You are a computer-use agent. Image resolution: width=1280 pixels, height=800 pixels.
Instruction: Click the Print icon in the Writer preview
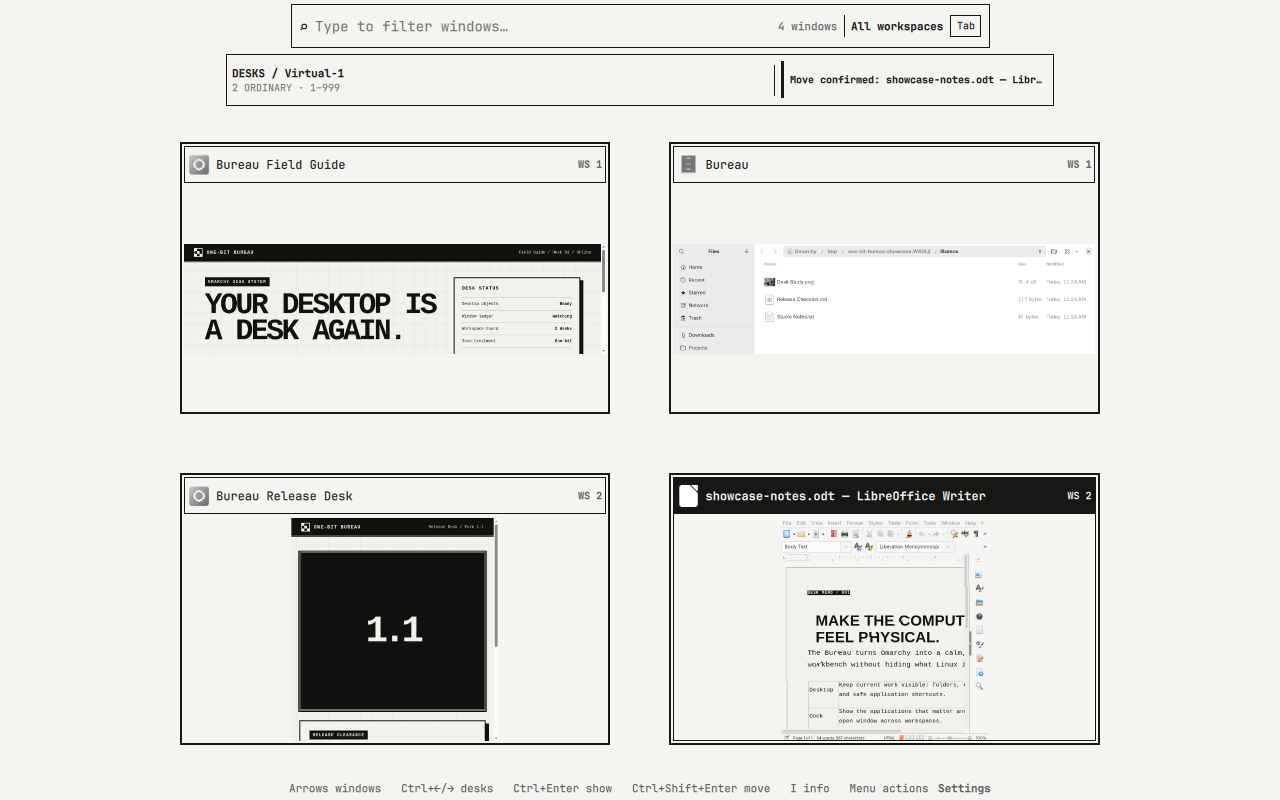coord(845,534)
